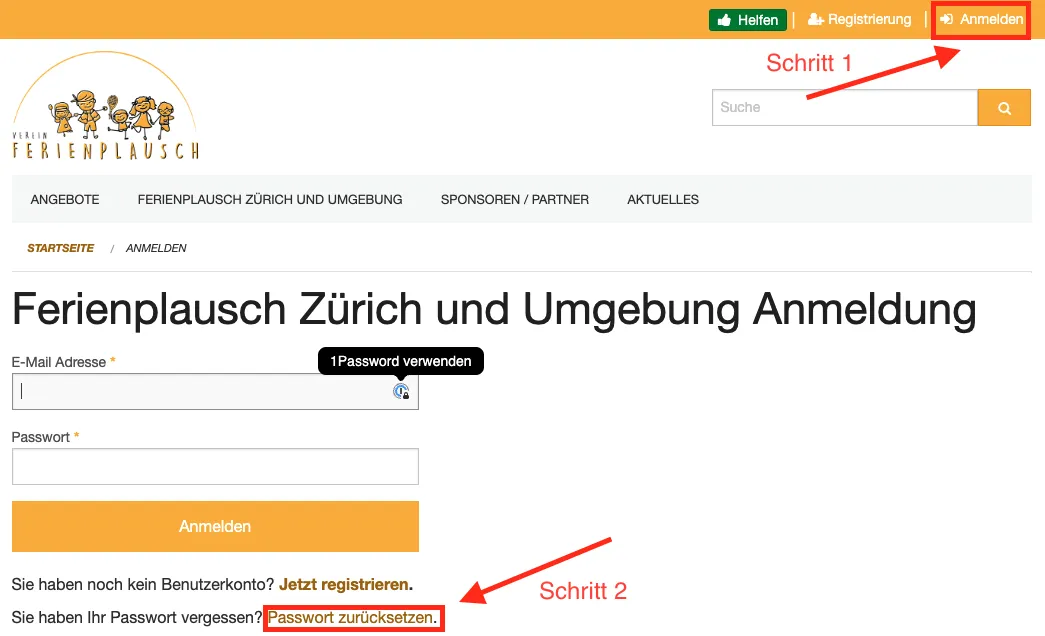The height and width of the screenshot is (636, 1045).
Task: Select SPONSOREN / PARTNER in the navigation
Action: coord(514,199)
